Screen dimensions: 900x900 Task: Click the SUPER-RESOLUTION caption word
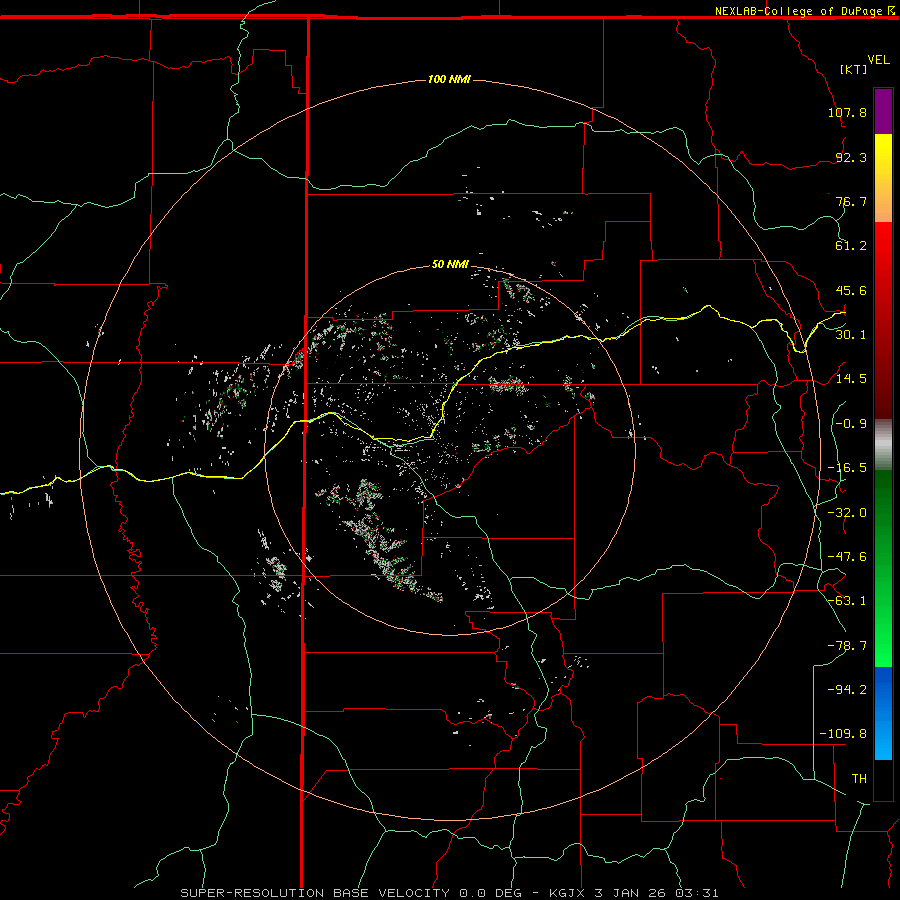coord(253,893)
